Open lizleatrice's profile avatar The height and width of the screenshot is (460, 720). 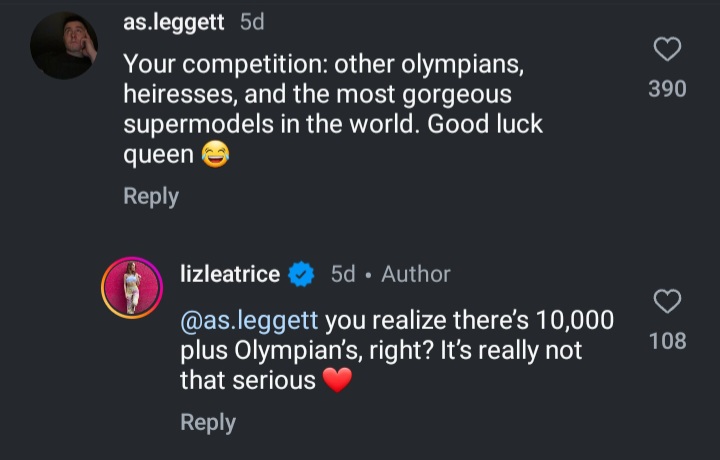pos(132,287)
